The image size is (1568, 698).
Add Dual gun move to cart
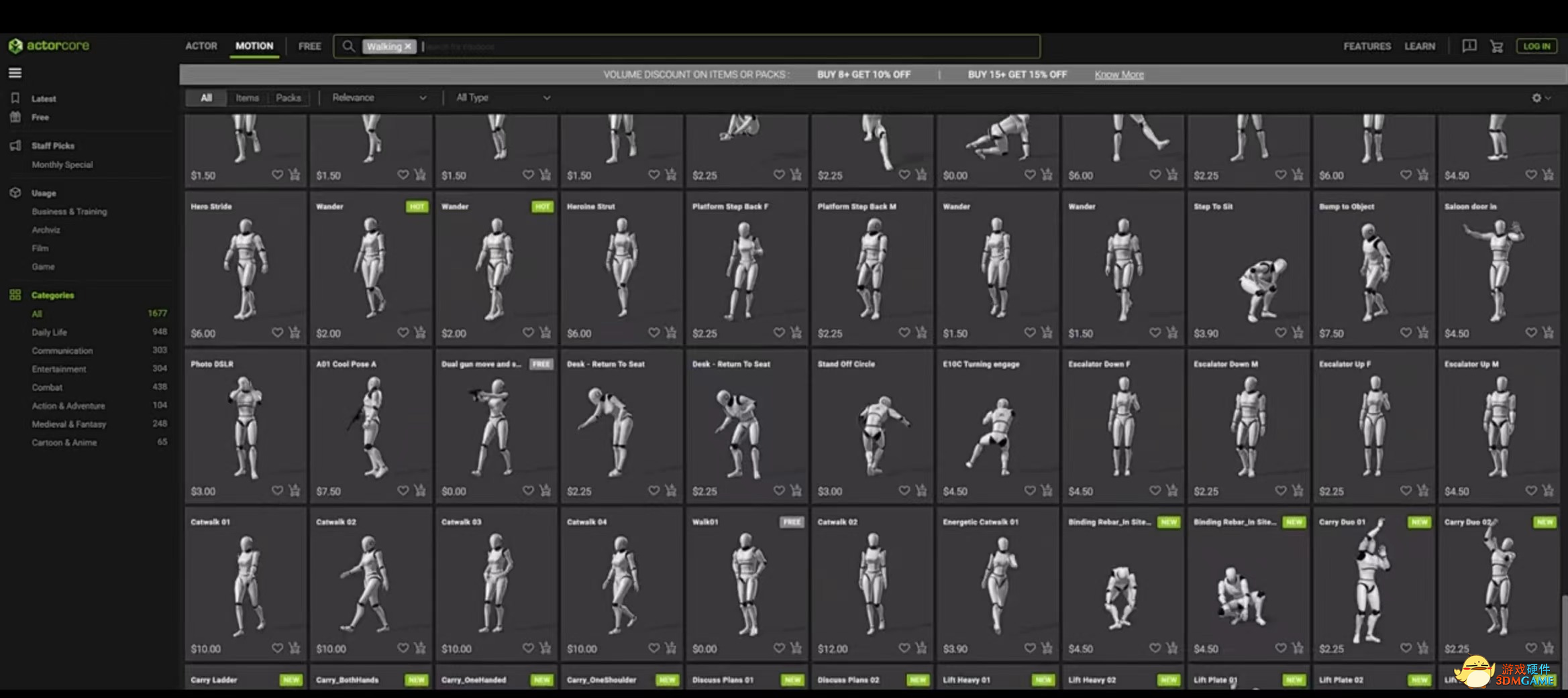coord(545,491)
